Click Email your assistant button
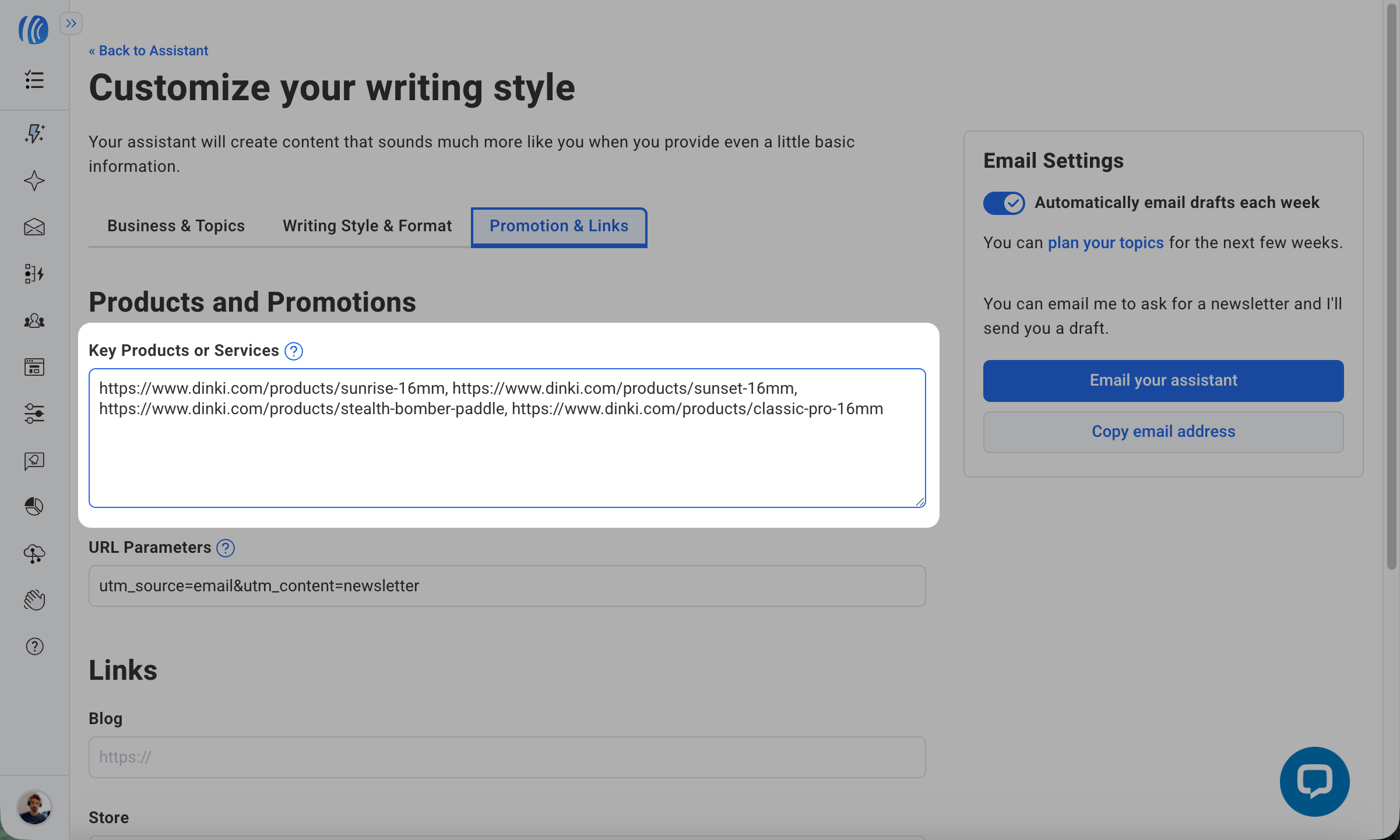 click(x=1163, y=380)
